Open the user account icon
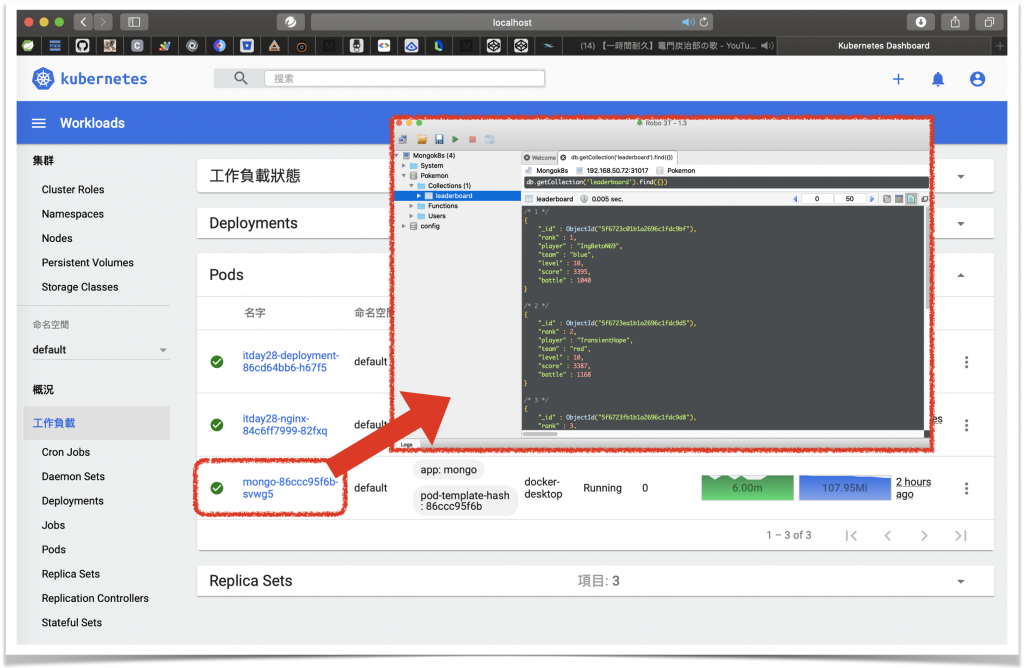The height and width of the screenshot is (668, 1024). (x=978, y=79)
